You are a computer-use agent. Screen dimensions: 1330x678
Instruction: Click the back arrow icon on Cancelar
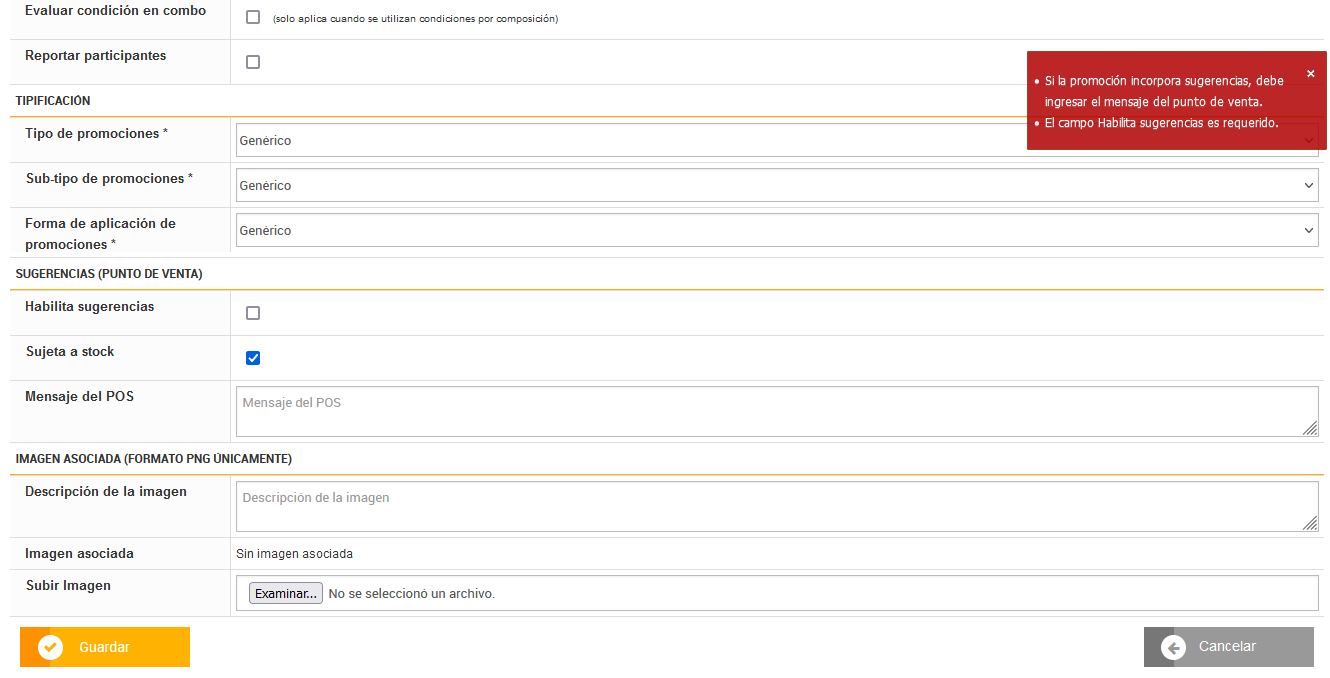[x=1173, y=647]
